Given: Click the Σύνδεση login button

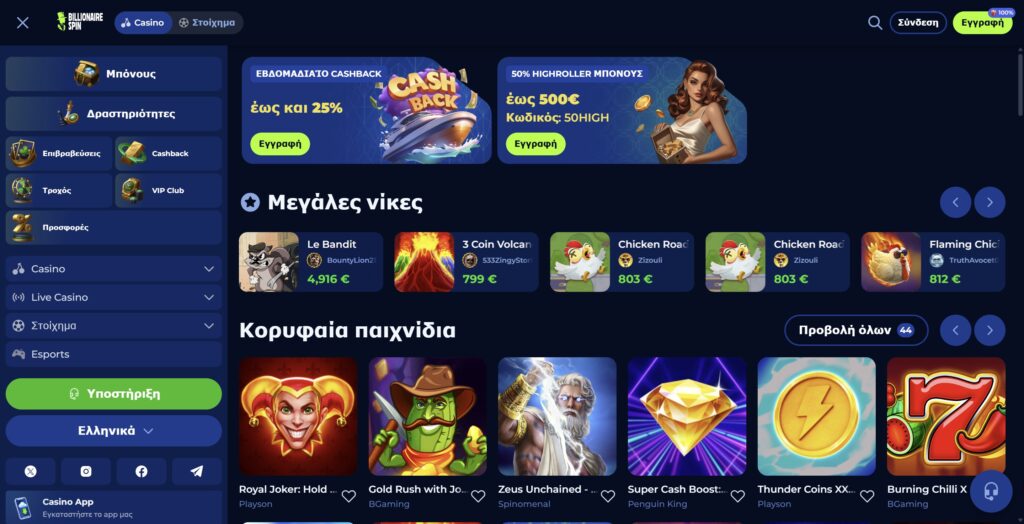Looking at the screenshot, I should (x=918, y=23).
